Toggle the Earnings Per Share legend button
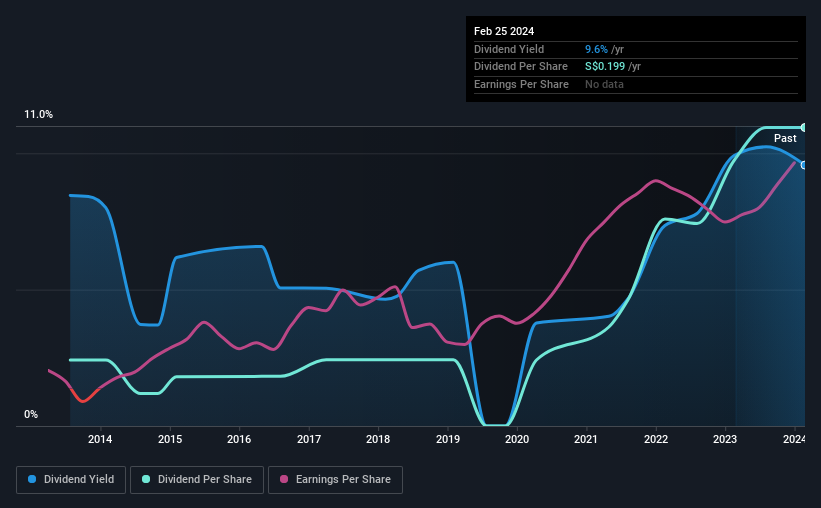The image size is (821, 508). pos(335,480)
